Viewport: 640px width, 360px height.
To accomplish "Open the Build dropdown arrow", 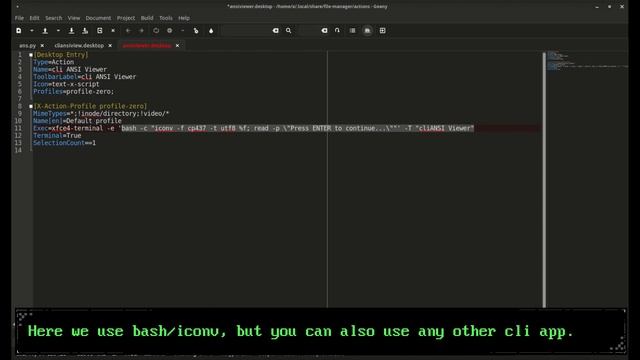I will (182, 31).
